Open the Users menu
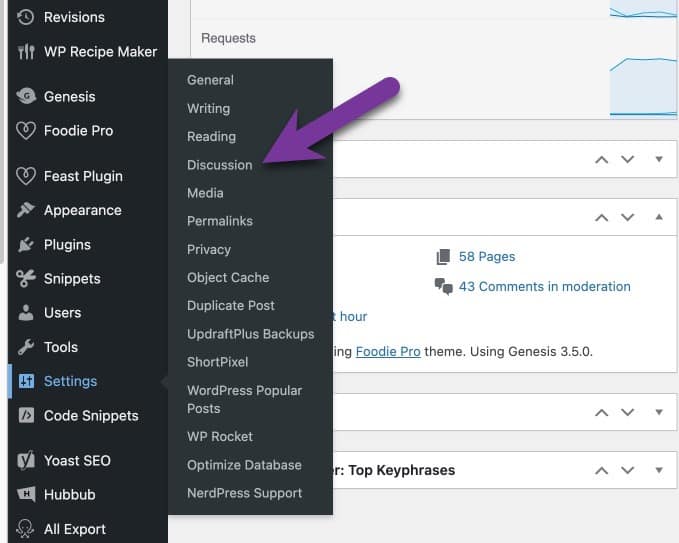The width and height of the screenshot is (679, 543). tap(62, 313)
